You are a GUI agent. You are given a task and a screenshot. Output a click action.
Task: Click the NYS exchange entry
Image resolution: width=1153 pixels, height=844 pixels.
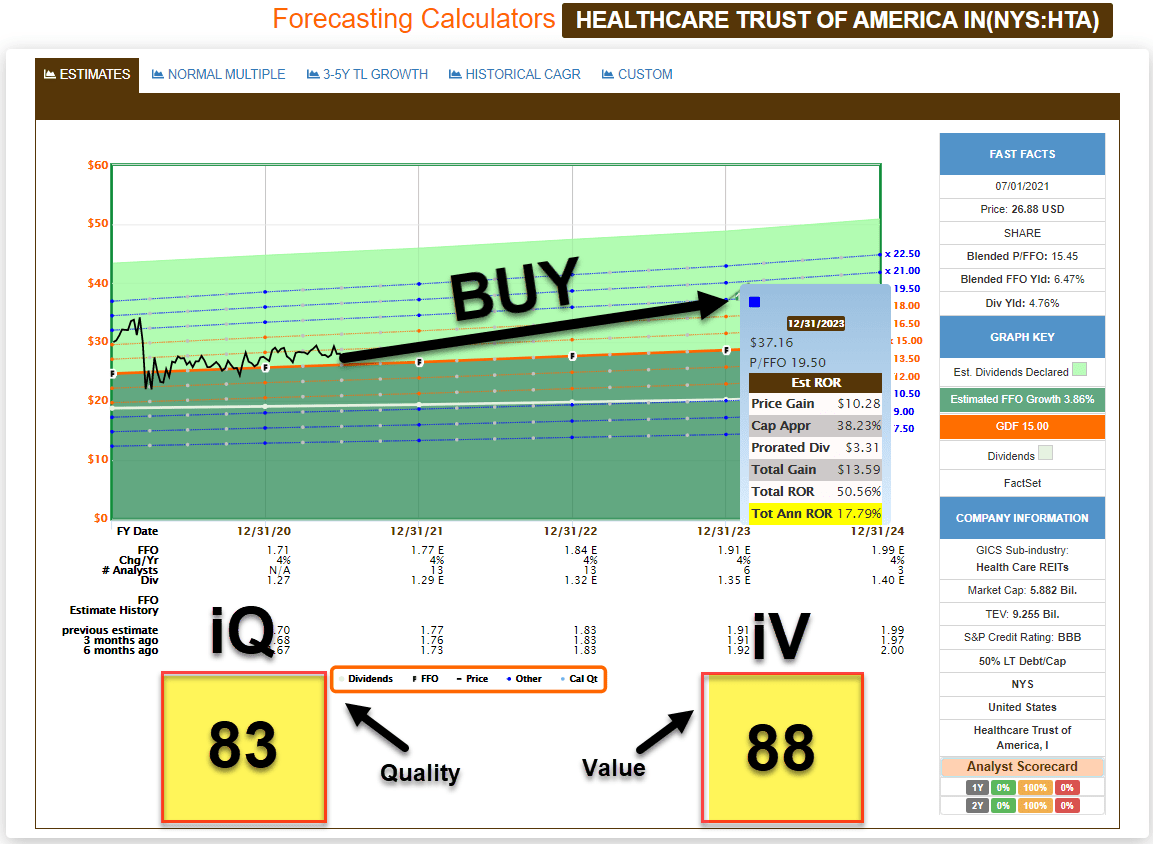(x=1022, y=684)
